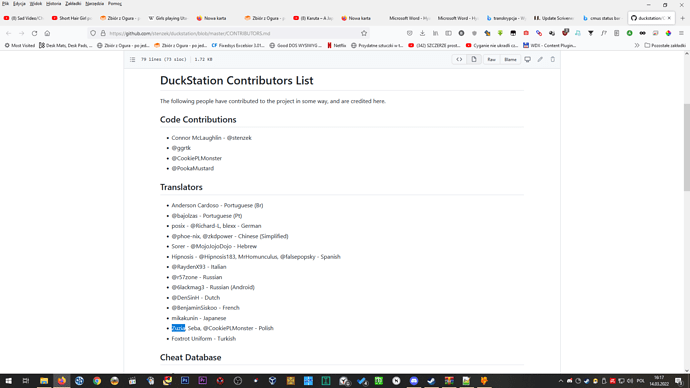Open the Firefox hamburger menu
The height and width of the screenshot is (388, 690).
[x=681, y=33]
